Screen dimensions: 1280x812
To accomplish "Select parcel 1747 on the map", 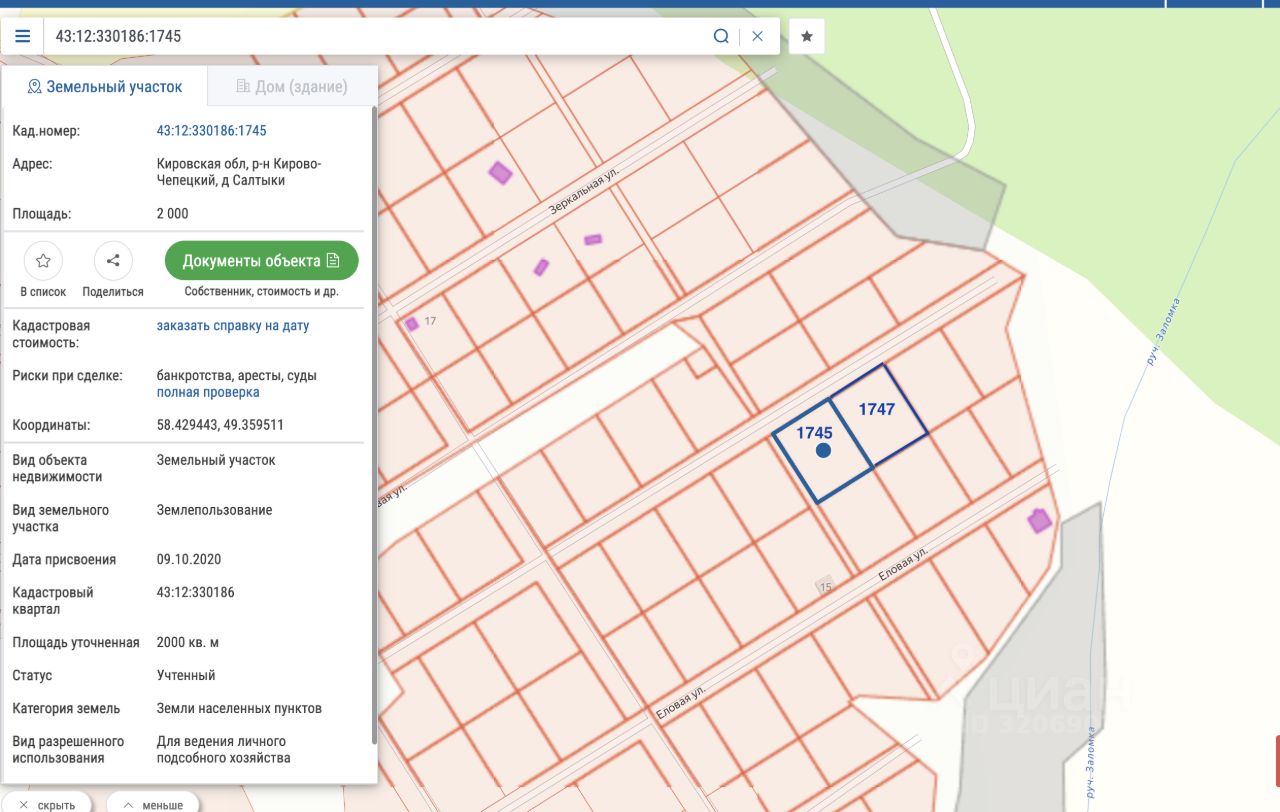I will pos(880,415).
